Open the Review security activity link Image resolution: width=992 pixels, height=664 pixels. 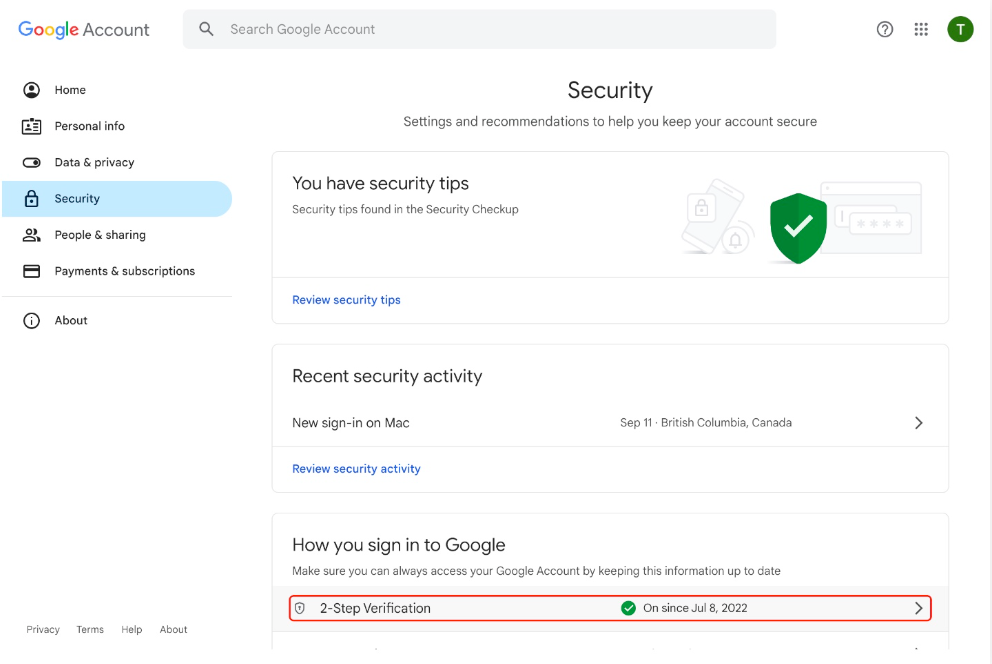pos(356,469)
